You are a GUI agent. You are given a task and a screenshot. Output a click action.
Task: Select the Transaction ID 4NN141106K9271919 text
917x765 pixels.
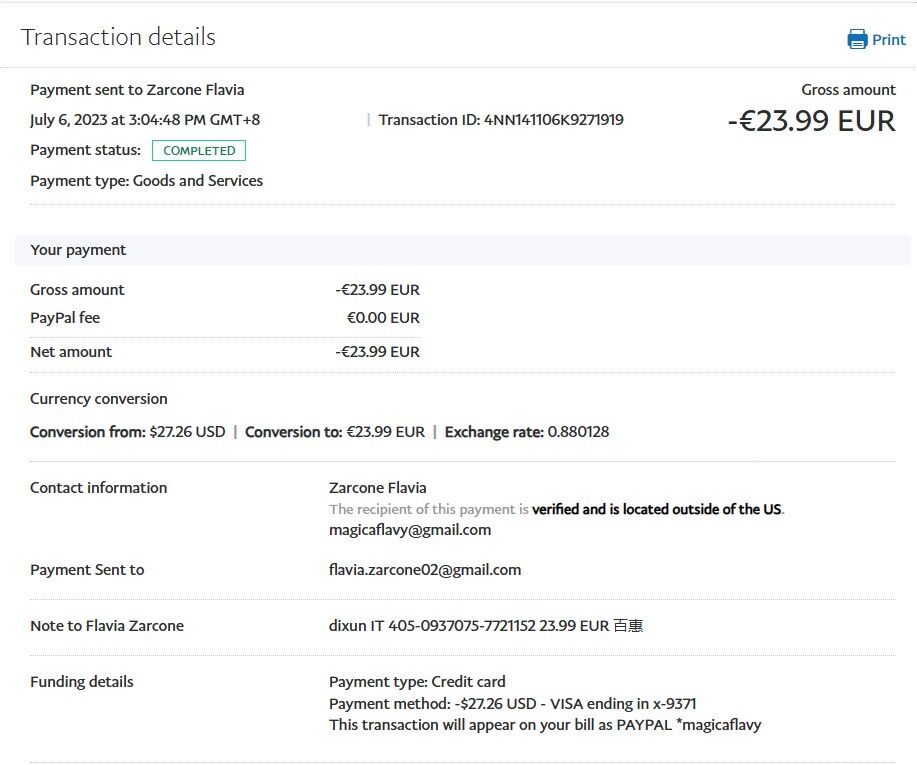click(x=501, y=120)
